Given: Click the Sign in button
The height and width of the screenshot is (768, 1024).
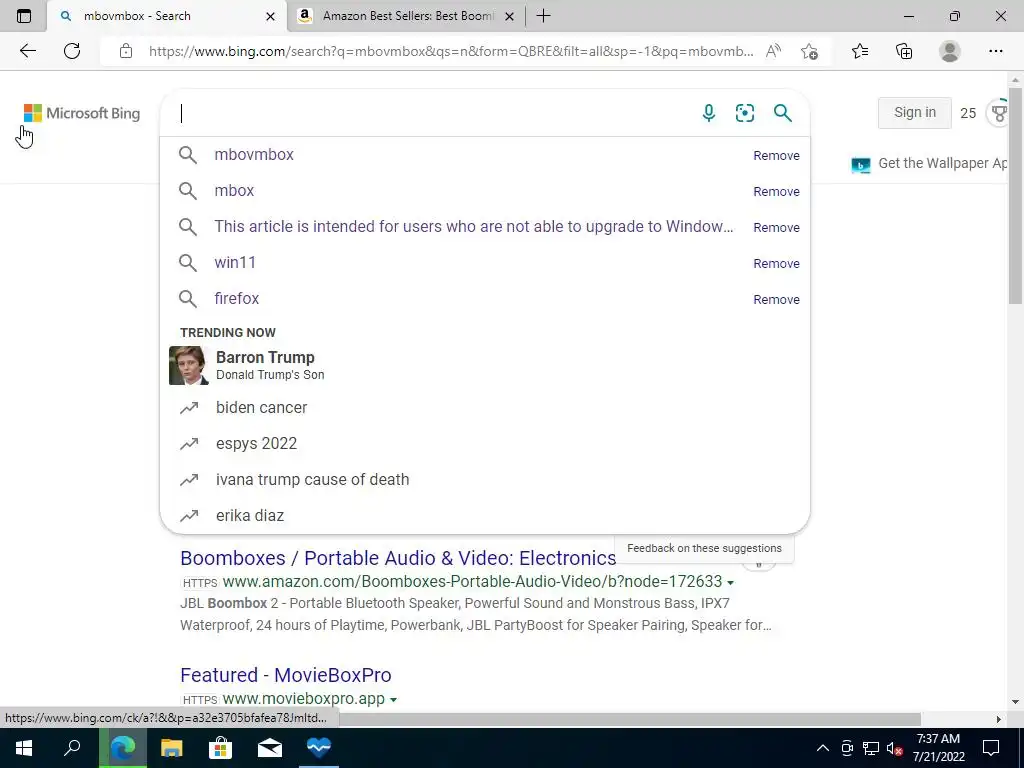Looking at the screenshot, I should 914,112.
